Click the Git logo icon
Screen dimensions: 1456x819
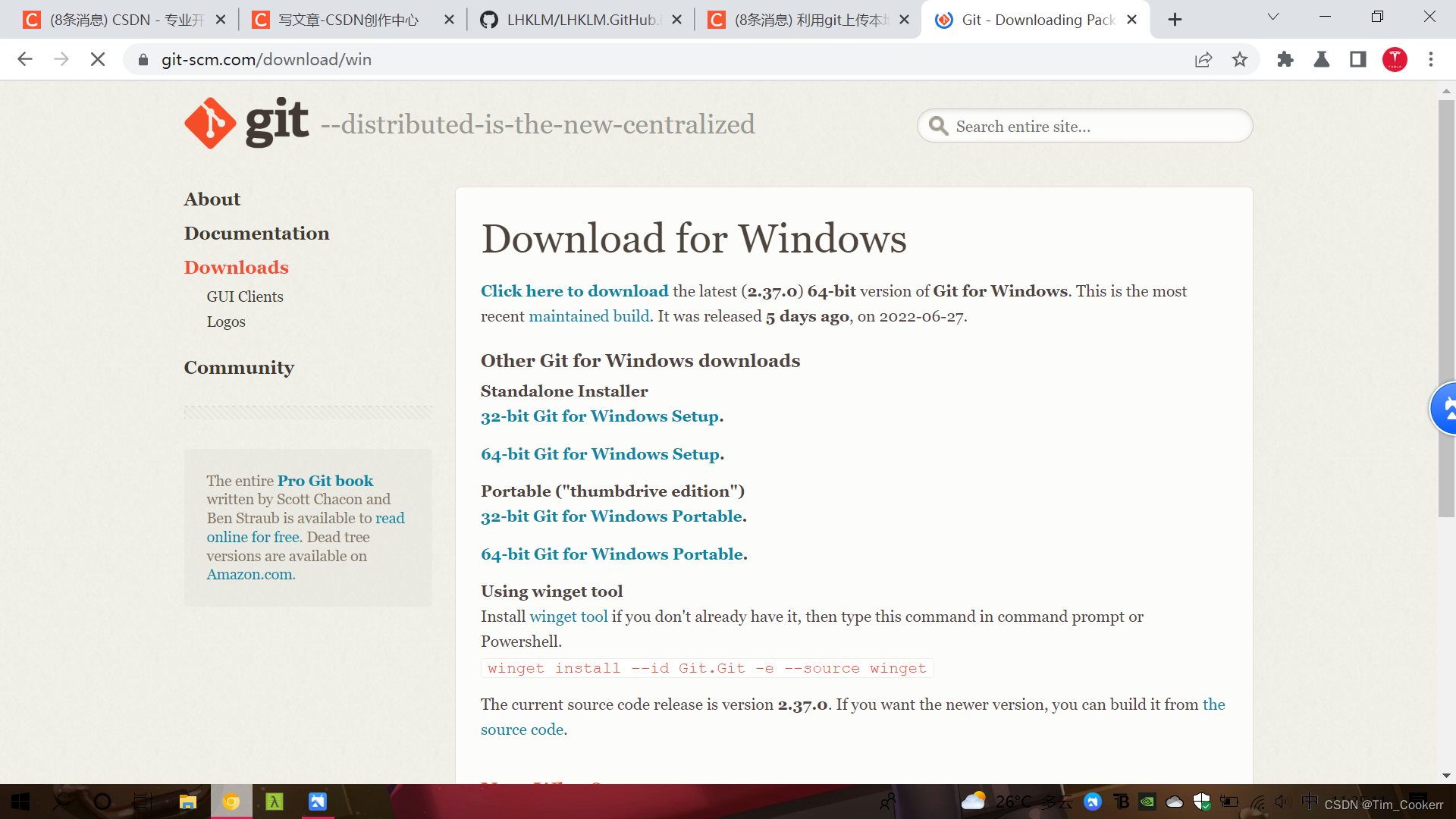tap(210, 123)
